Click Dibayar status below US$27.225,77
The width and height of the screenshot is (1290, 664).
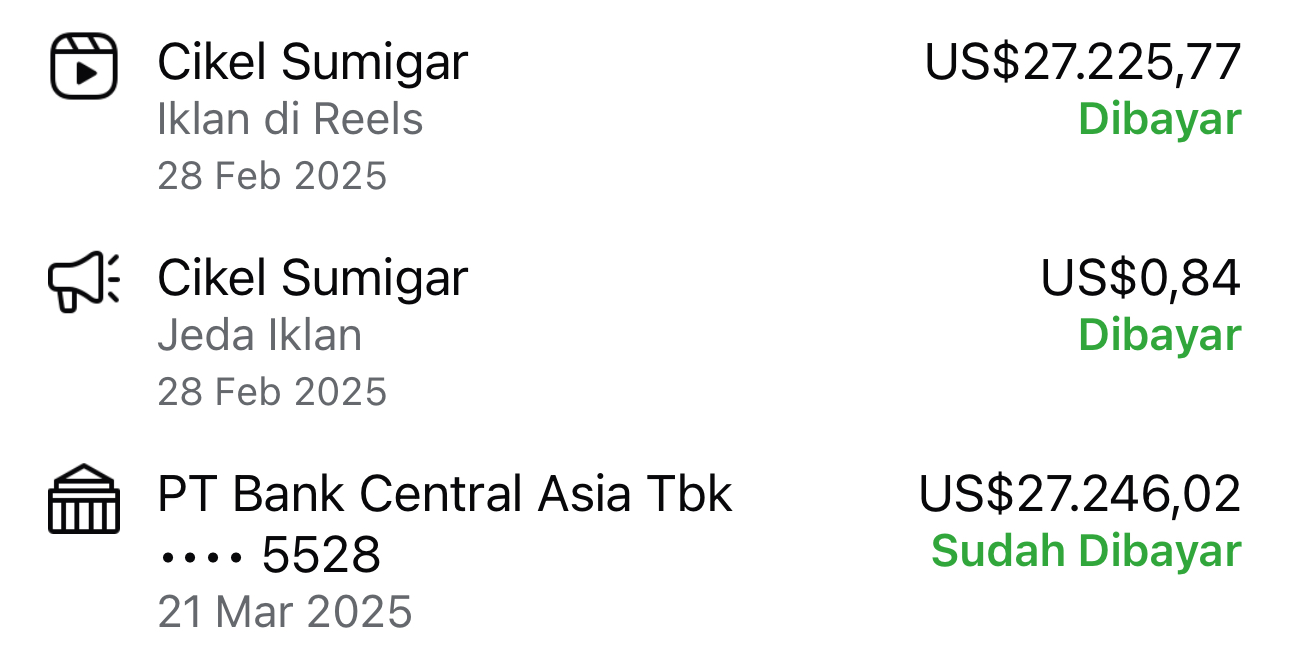tap(1159, 120)
